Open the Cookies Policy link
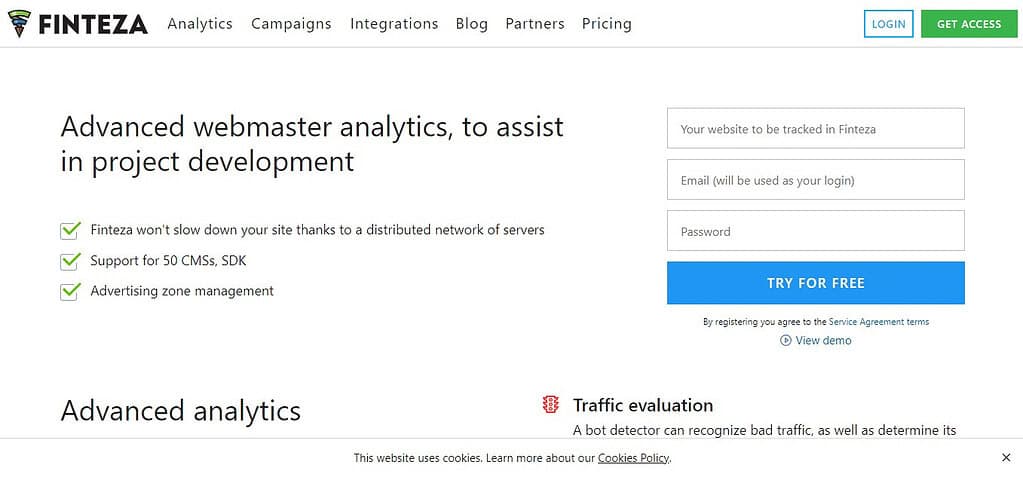This screenshot has height=477, width=1023. click(634, 458)
